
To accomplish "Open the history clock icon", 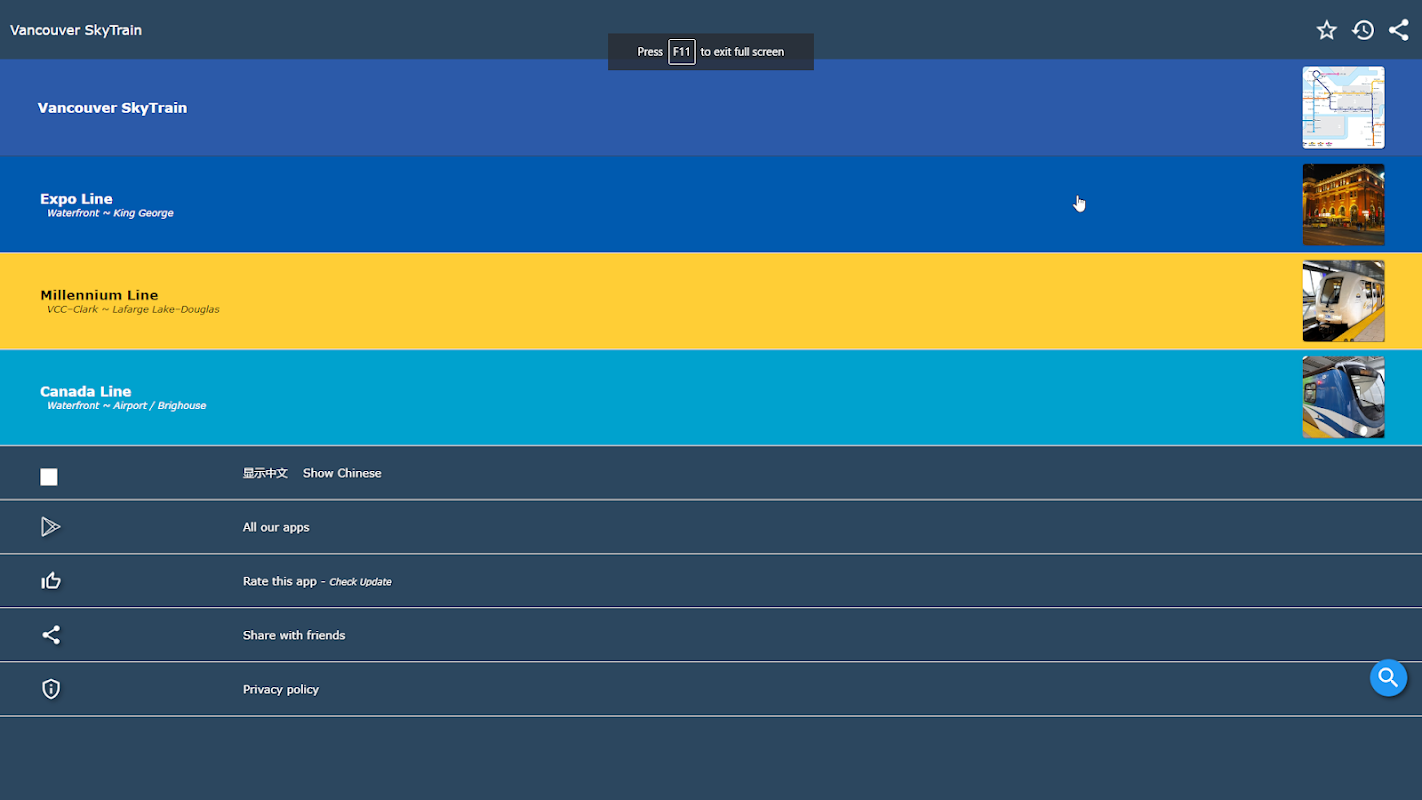I will pyautogui.click(x=1362, y=30).
